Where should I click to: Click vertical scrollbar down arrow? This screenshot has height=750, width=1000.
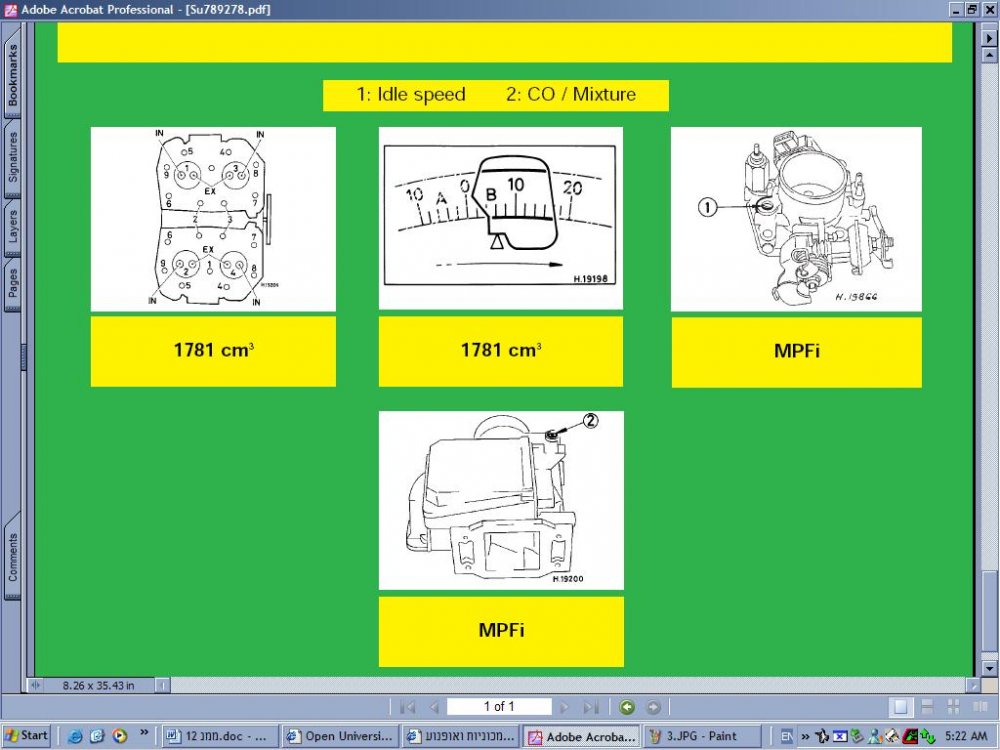click(x=989, y=668)
